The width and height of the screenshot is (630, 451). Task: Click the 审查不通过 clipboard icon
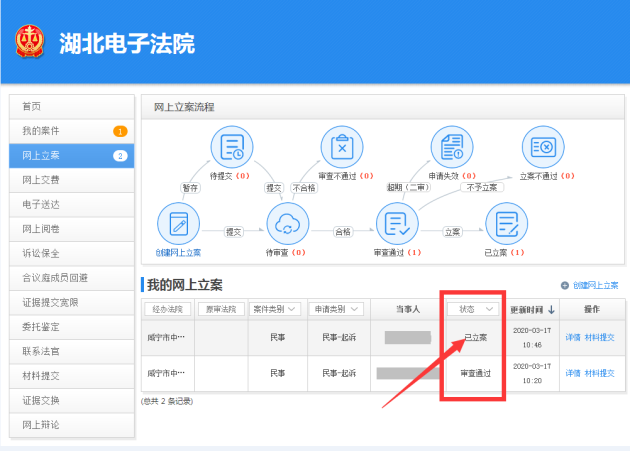(342, 147)
